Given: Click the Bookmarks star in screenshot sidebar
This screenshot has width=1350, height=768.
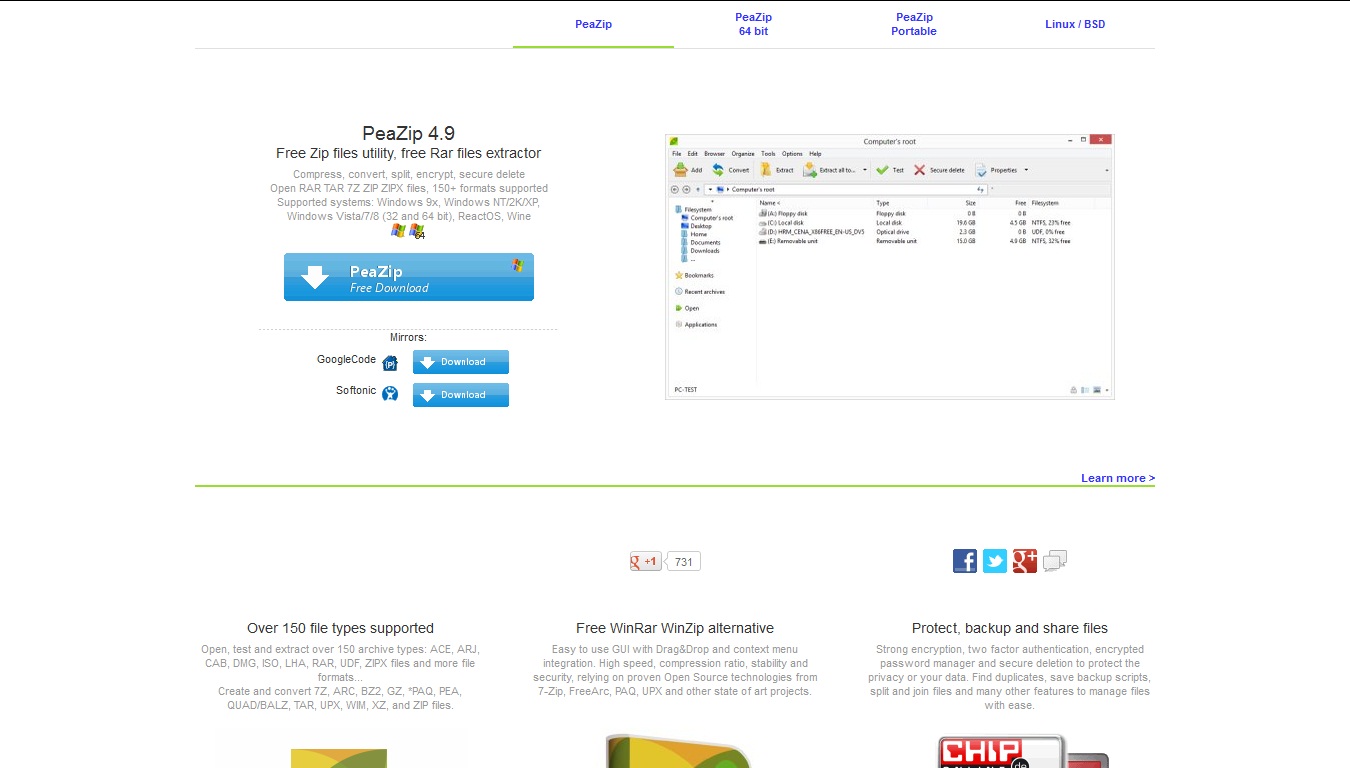Looking at the screenshot, I should 679,275.
